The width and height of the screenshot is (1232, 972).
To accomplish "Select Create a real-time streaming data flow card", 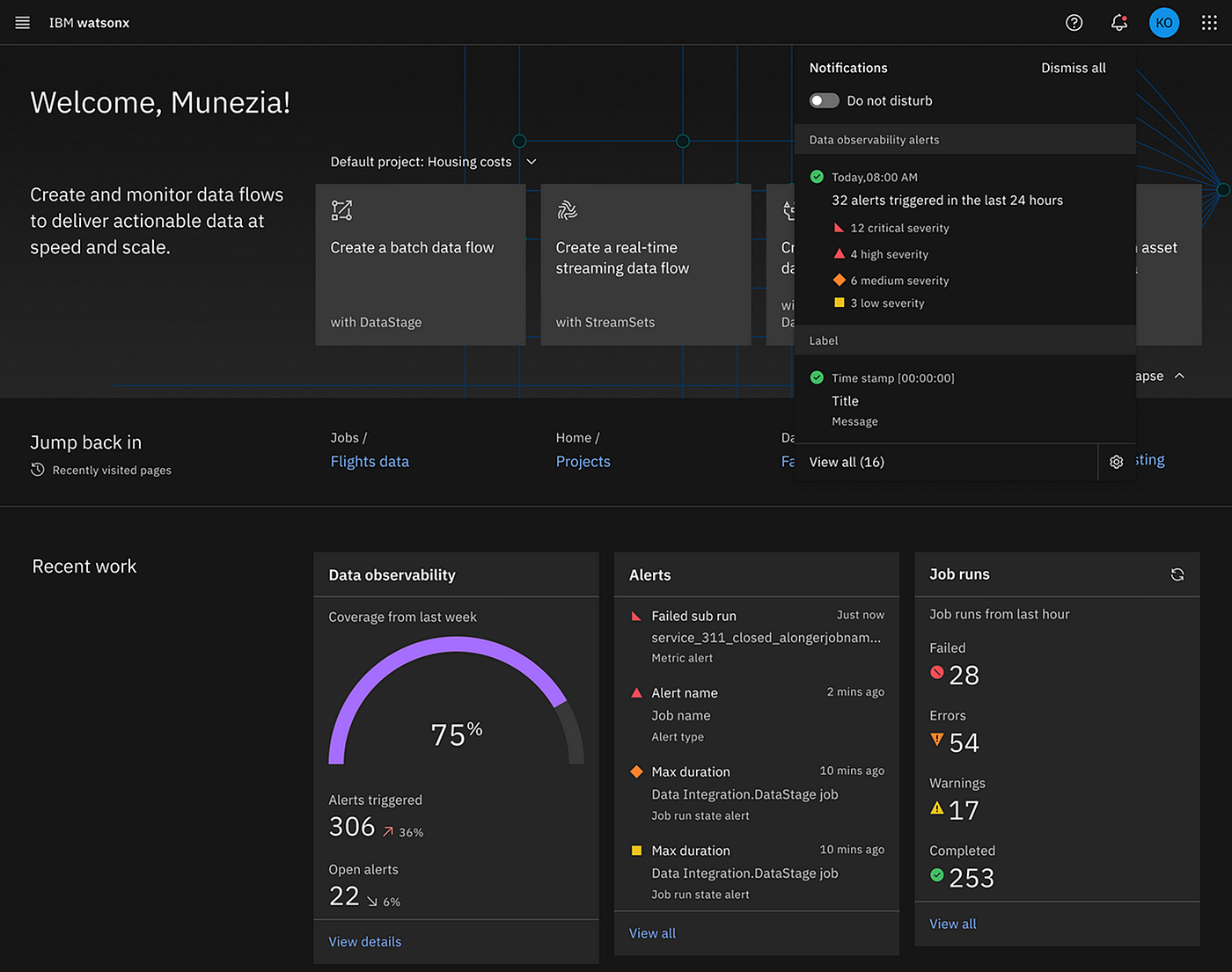I will click(x=646, y=265).
